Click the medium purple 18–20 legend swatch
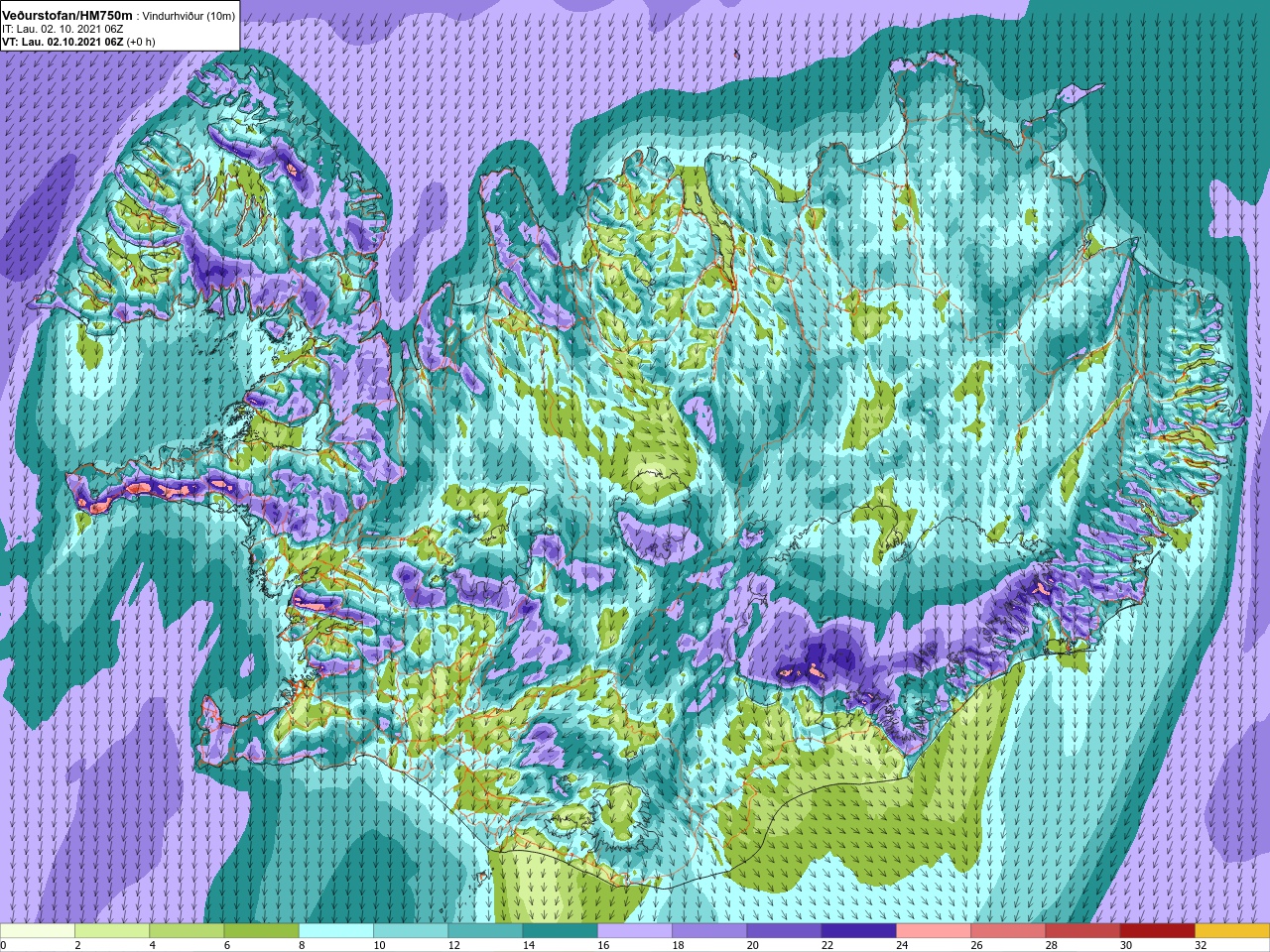The width and height of the screenshot is (1270, 952). (x=709, y=931)
